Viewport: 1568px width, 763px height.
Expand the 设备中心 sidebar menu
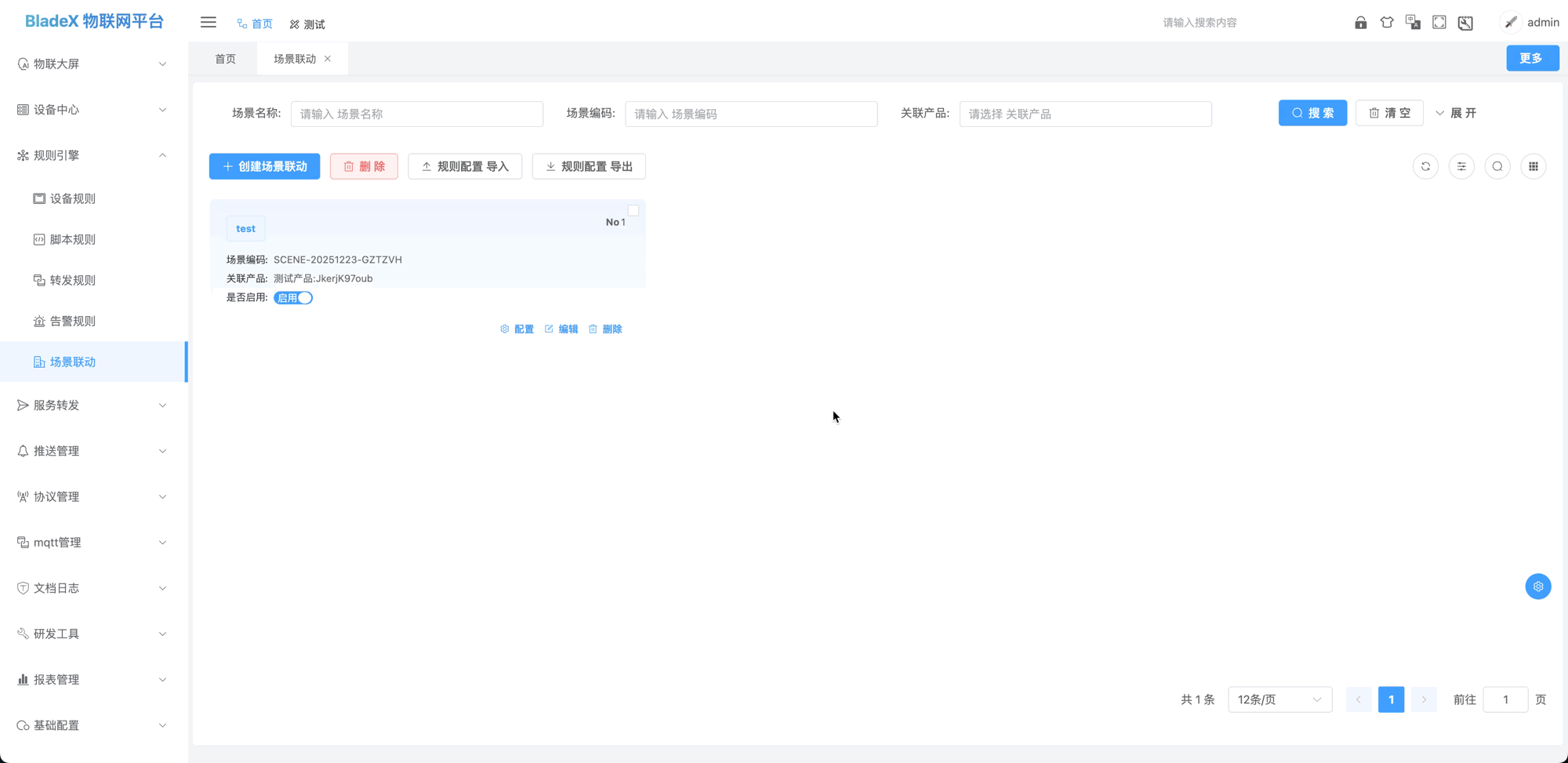93,110
